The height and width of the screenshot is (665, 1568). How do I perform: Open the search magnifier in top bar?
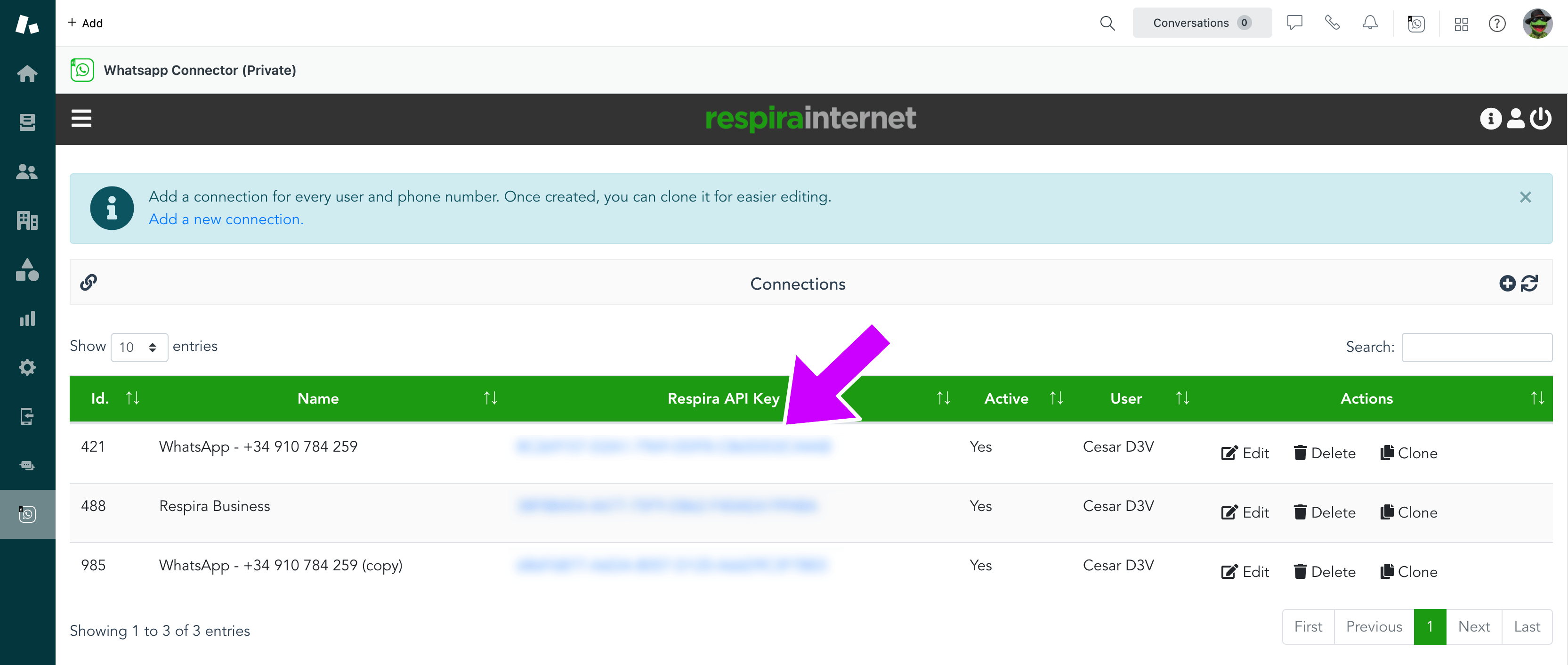pos(1107,23)
